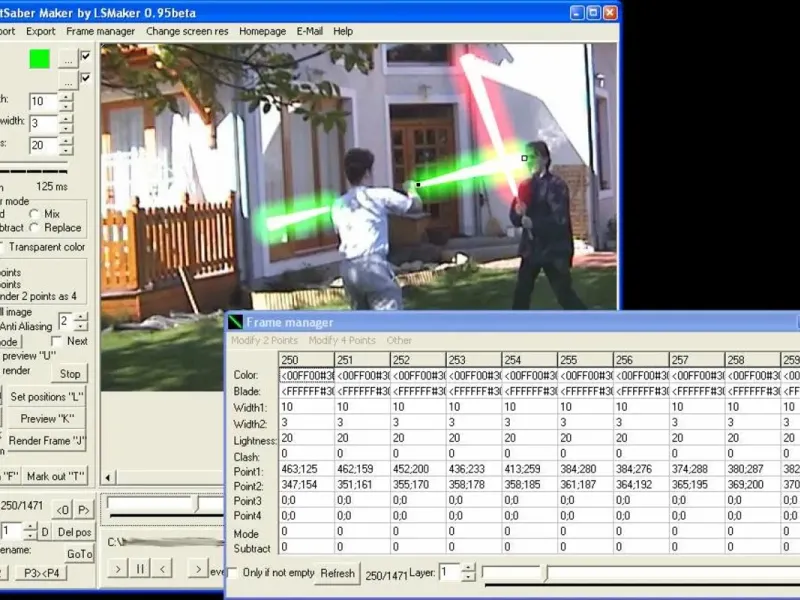Image resolution: width=800 pixels, height=600 pixels.
Task: Open the Help menu
Action: 343,31
